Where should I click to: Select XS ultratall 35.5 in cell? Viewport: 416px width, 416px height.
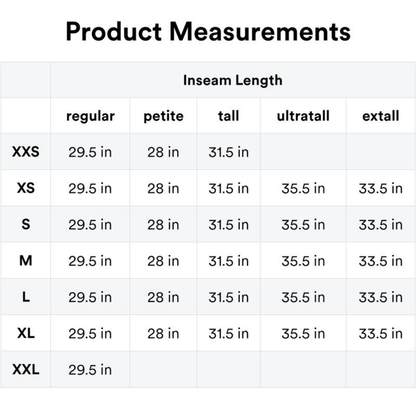tap(303, 188)
